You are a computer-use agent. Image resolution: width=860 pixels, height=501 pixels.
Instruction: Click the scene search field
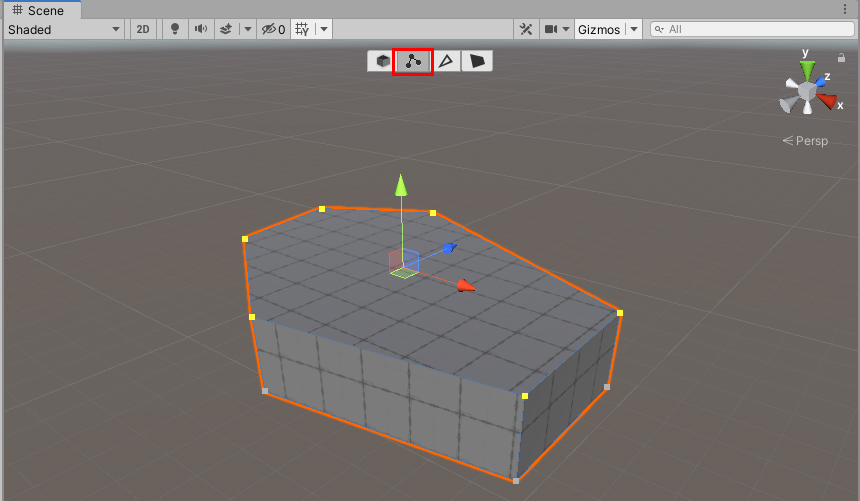pyautogui.click(x=752, y=30)
